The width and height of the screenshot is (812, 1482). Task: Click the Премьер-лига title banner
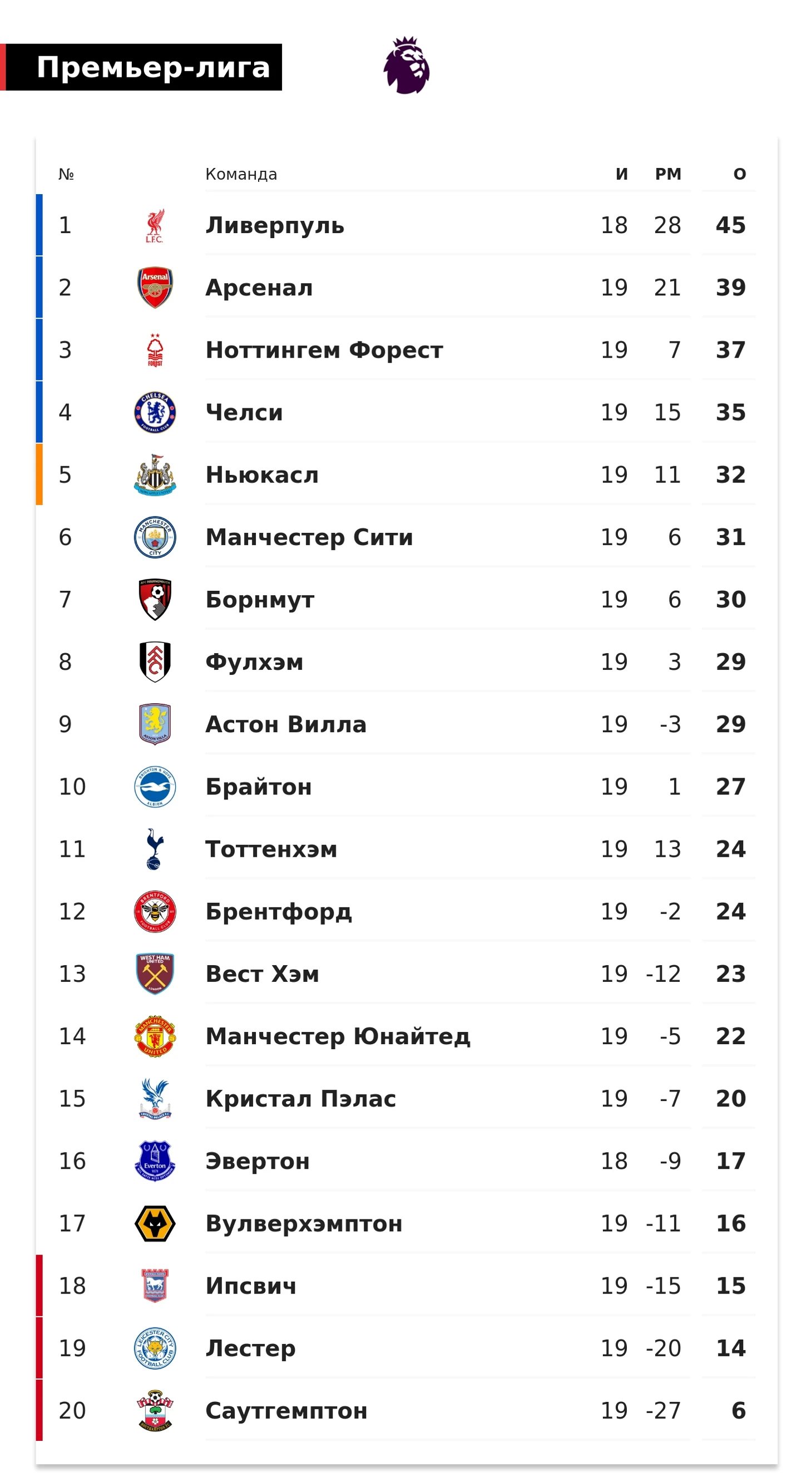tap(141, 67)
